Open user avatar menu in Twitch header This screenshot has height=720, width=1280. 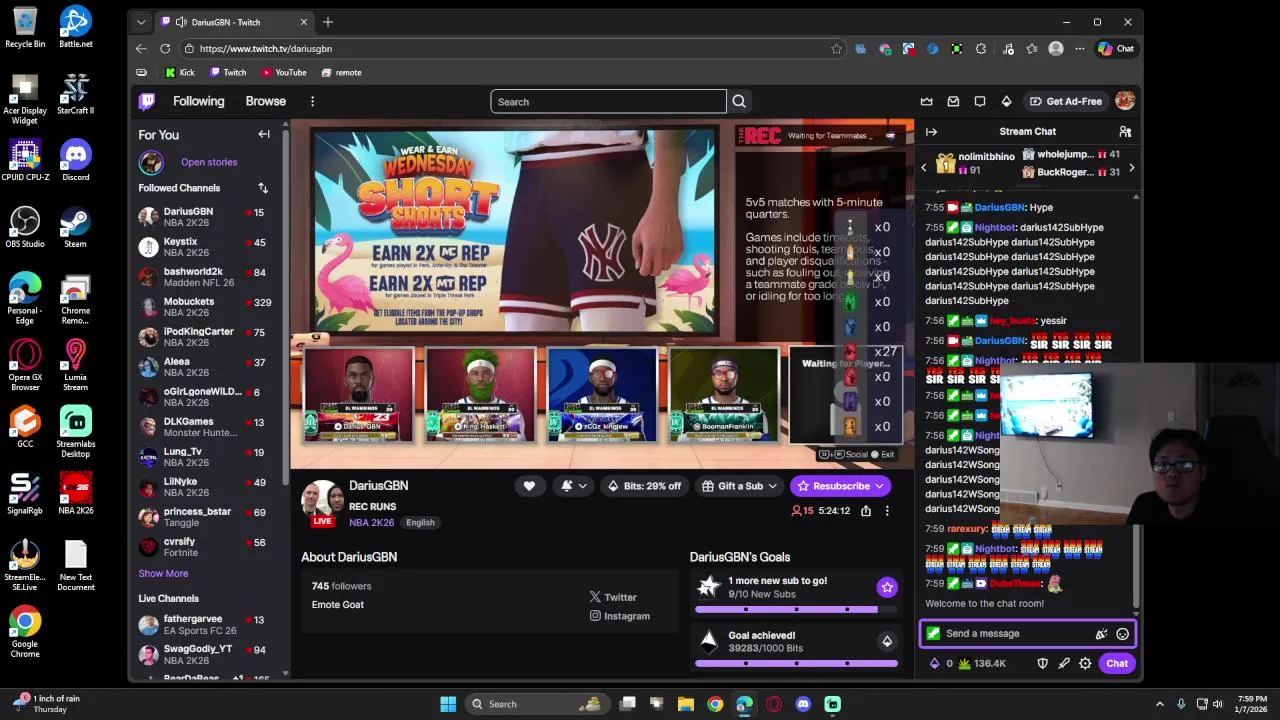1125,101
